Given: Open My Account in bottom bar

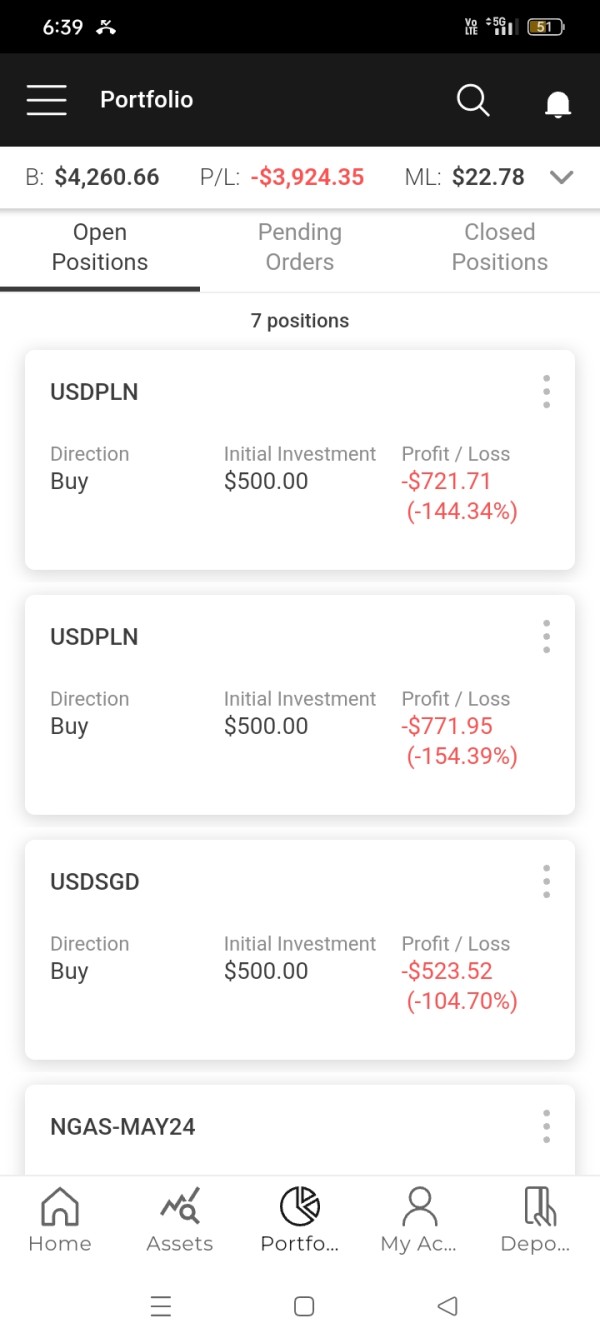Looking at the screenshot, I should 419,1220.
